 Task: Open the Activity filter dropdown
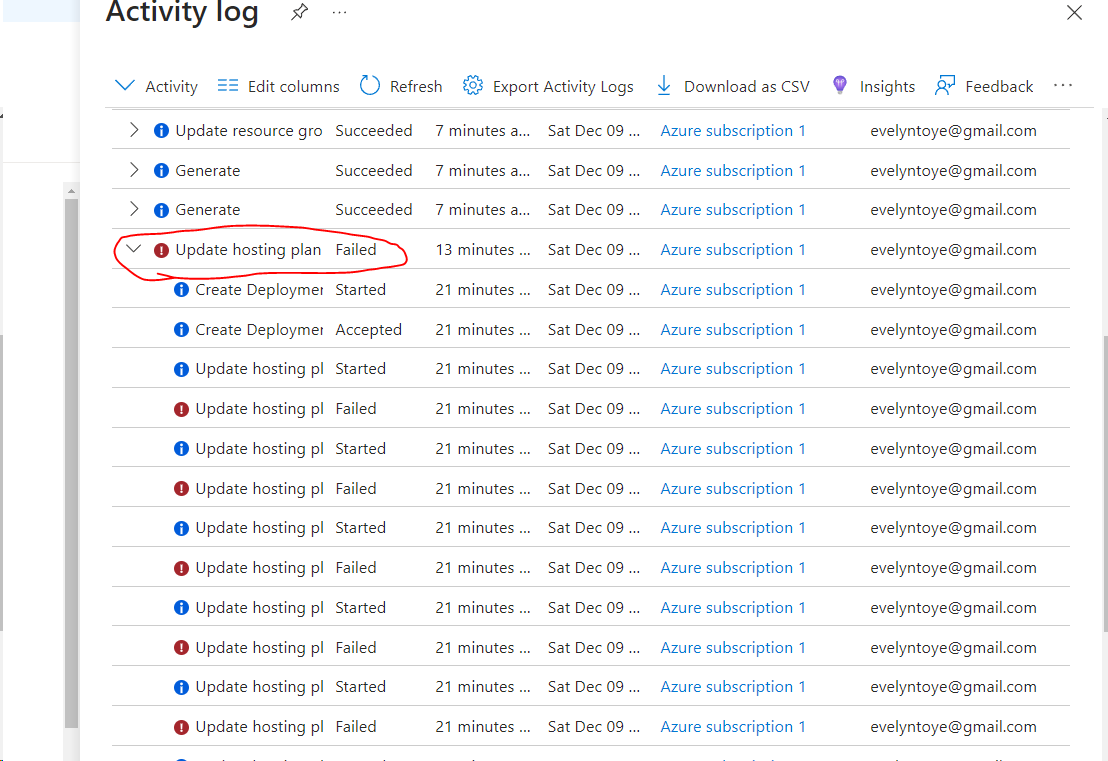[x=124, y=86]
